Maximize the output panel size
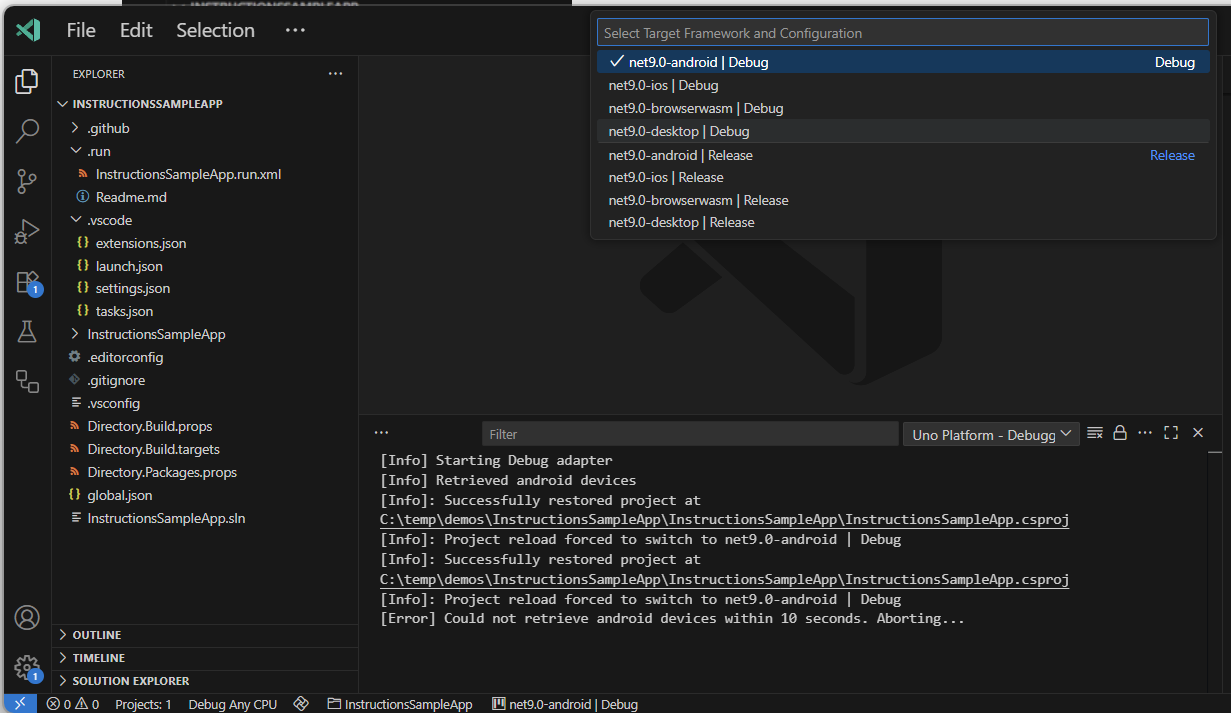The width and height of the screenshot is (1231, 713). coord(1171,433)
